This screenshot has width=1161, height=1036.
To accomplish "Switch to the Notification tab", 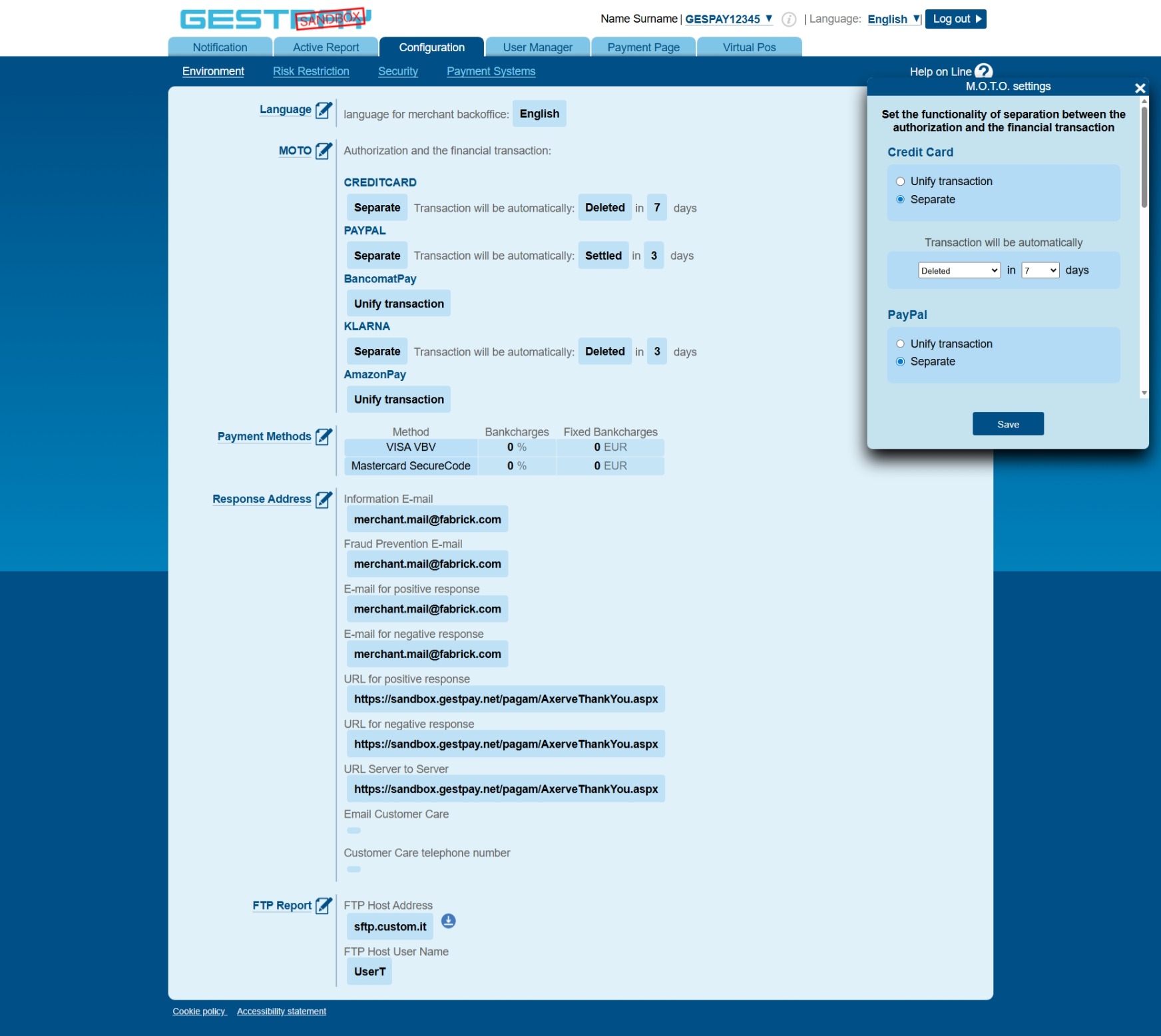I will tap(220, 47).
